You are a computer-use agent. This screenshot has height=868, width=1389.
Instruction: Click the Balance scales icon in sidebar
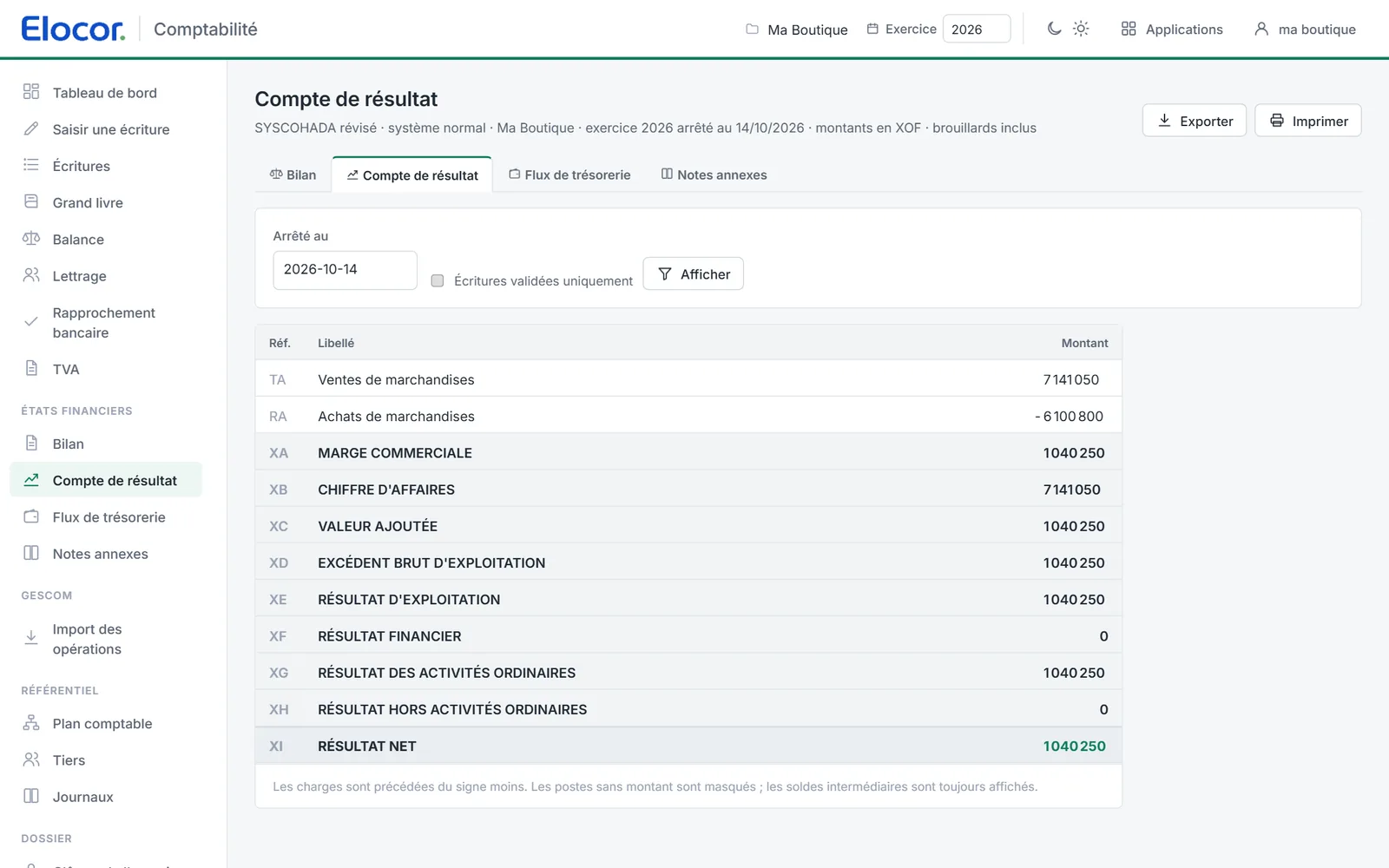(x=31, y=239)
